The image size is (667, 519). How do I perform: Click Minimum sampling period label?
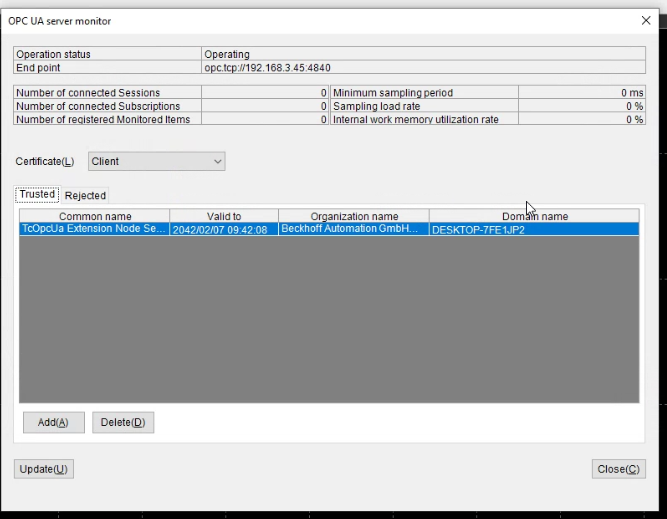393,93
